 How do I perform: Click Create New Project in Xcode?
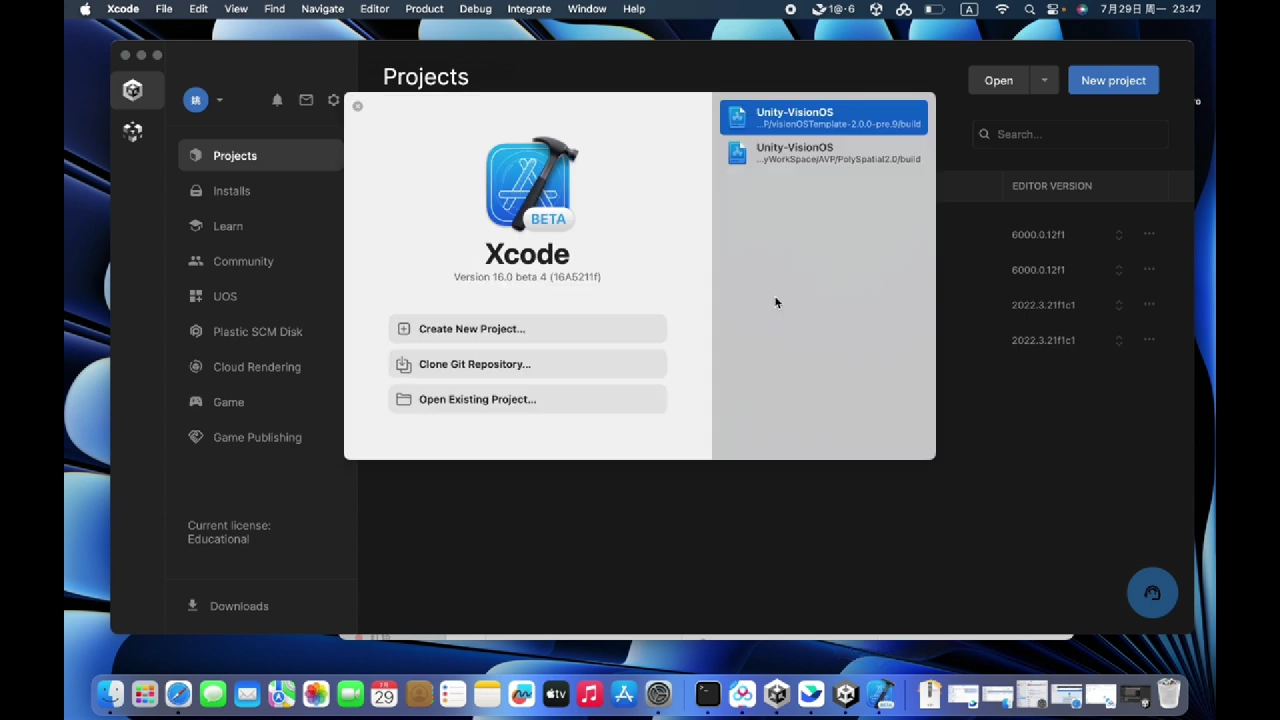click(527, 329)
